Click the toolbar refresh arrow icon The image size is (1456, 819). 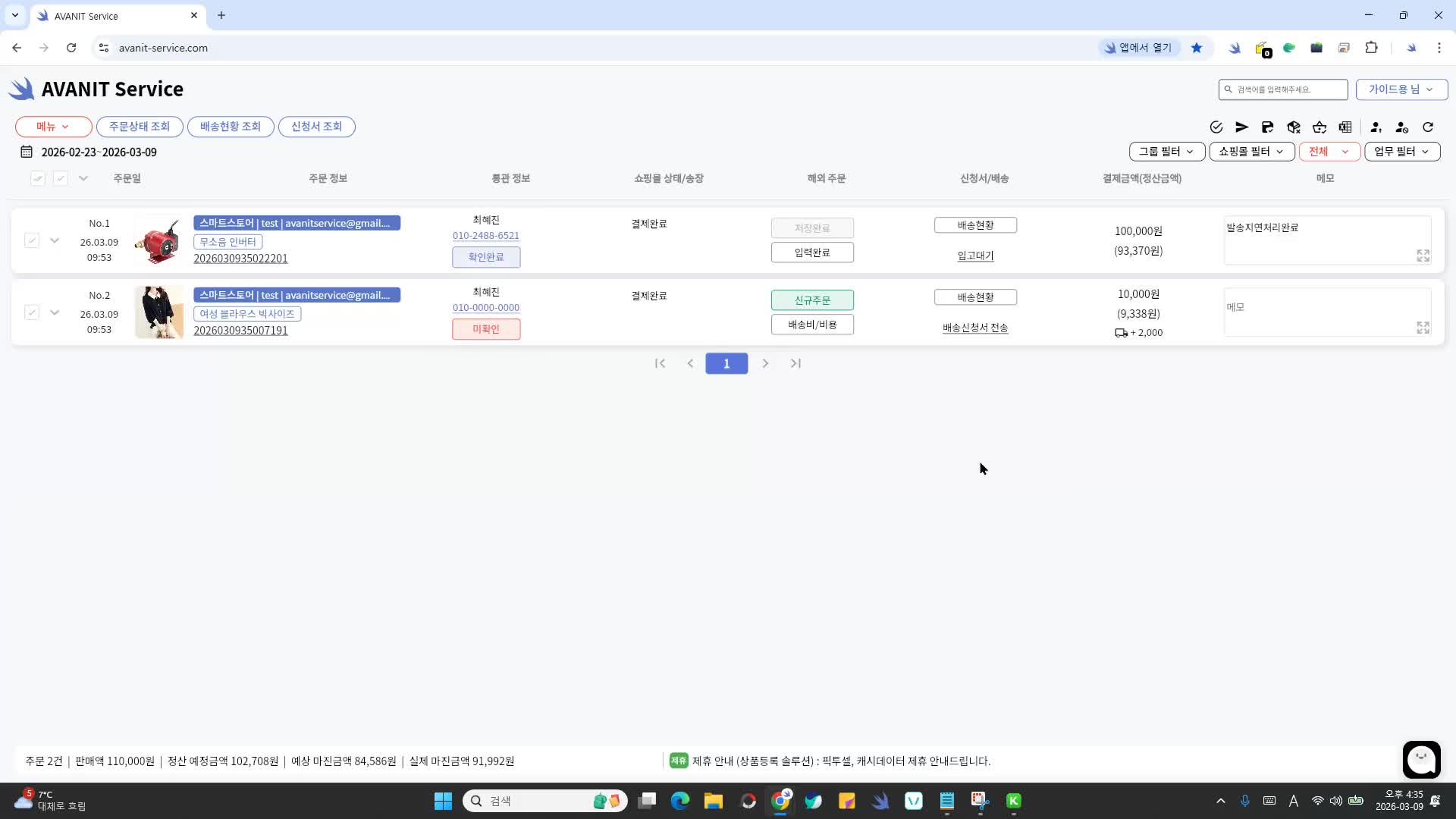1428,127
